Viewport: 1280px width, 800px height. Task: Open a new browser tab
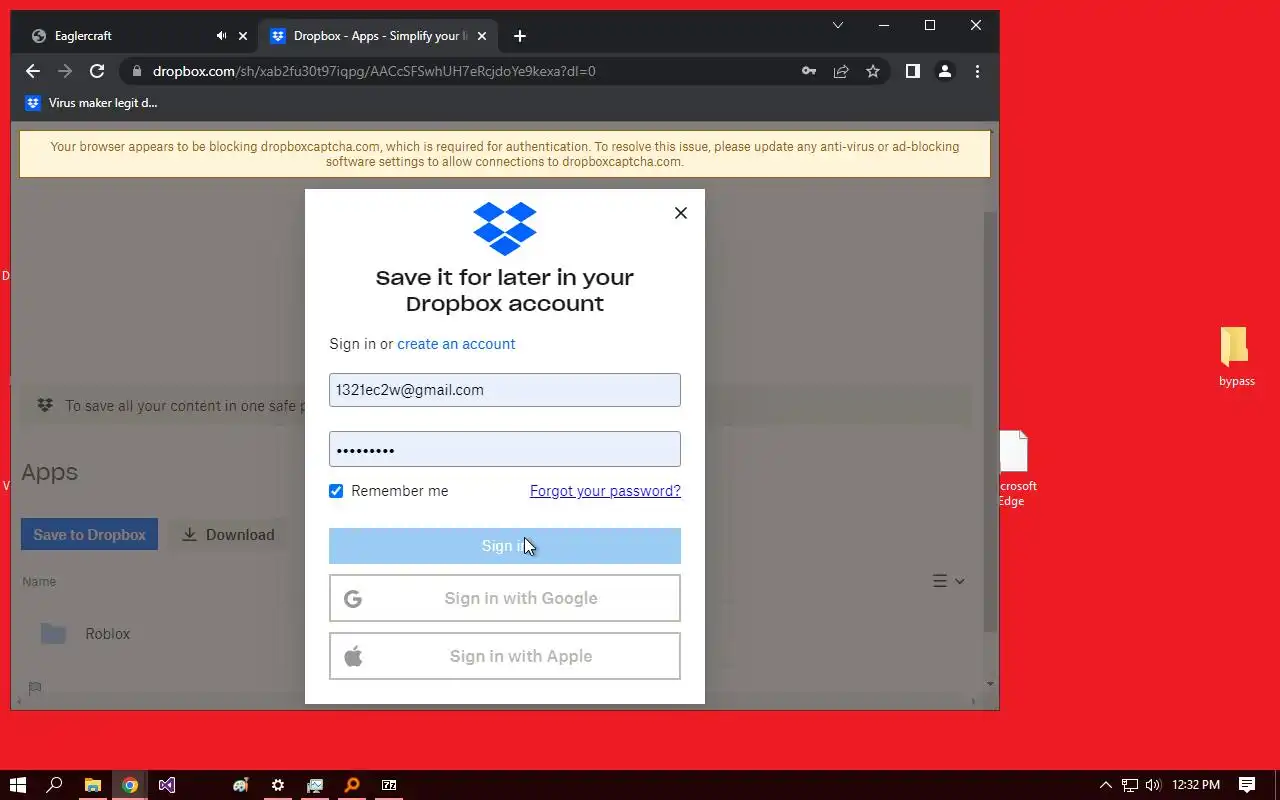point(519,36)
